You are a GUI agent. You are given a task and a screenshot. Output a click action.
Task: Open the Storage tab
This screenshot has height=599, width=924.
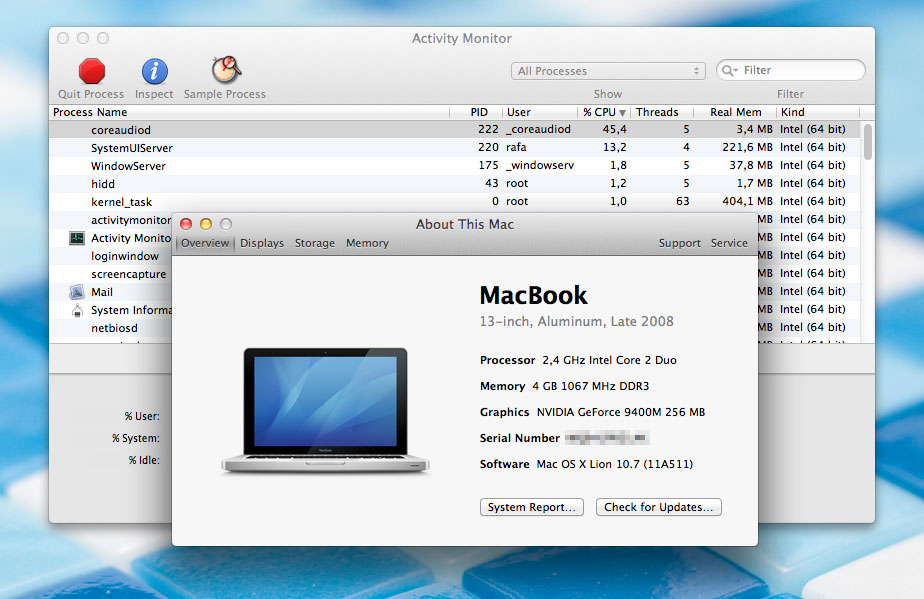(315, 243)
